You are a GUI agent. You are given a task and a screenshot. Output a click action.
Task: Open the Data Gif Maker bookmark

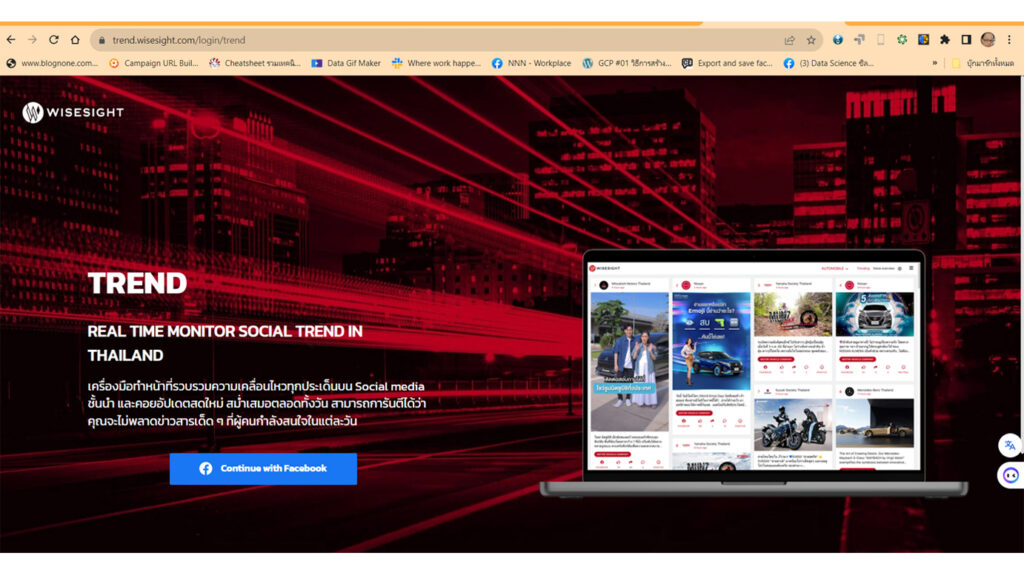click(346, 63)
